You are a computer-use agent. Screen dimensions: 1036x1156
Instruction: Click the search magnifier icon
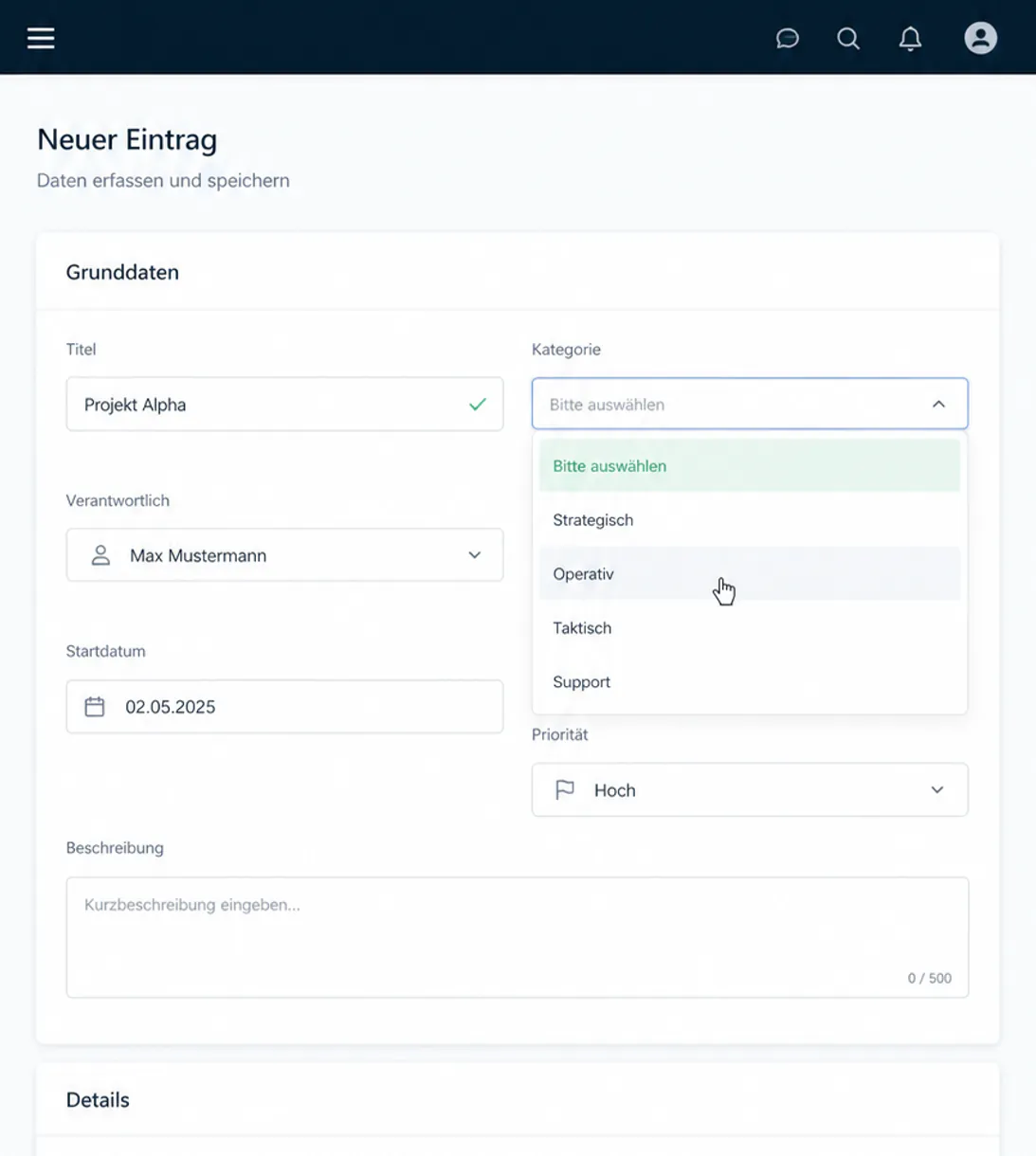(848, 38)
